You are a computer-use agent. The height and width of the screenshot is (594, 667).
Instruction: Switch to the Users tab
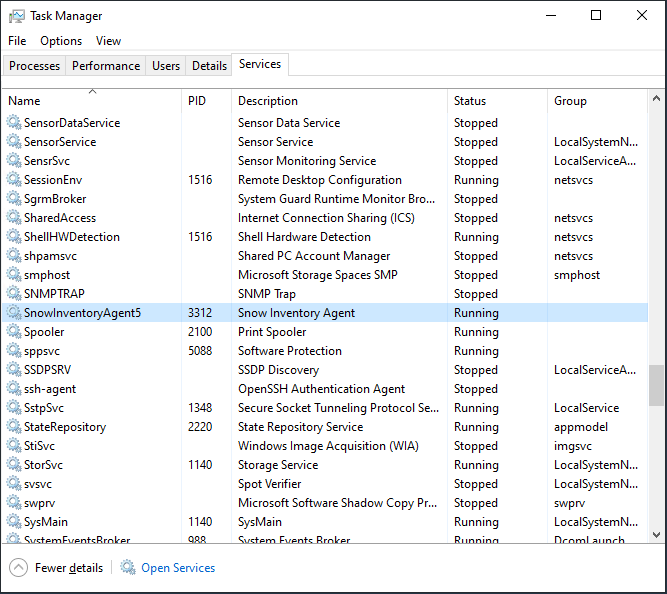click(166, 66)
